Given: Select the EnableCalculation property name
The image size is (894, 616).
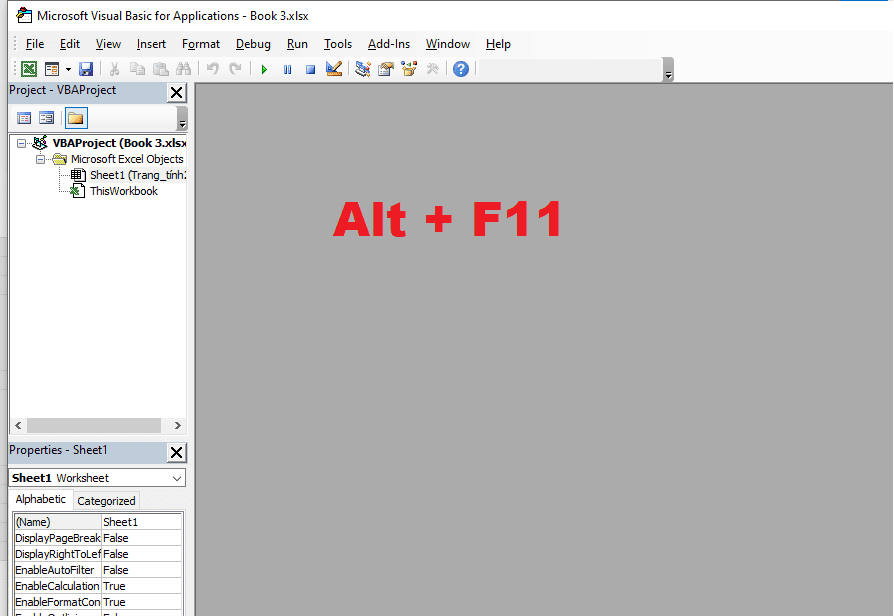Looking at the screenshot, I should tap(58, 586).
